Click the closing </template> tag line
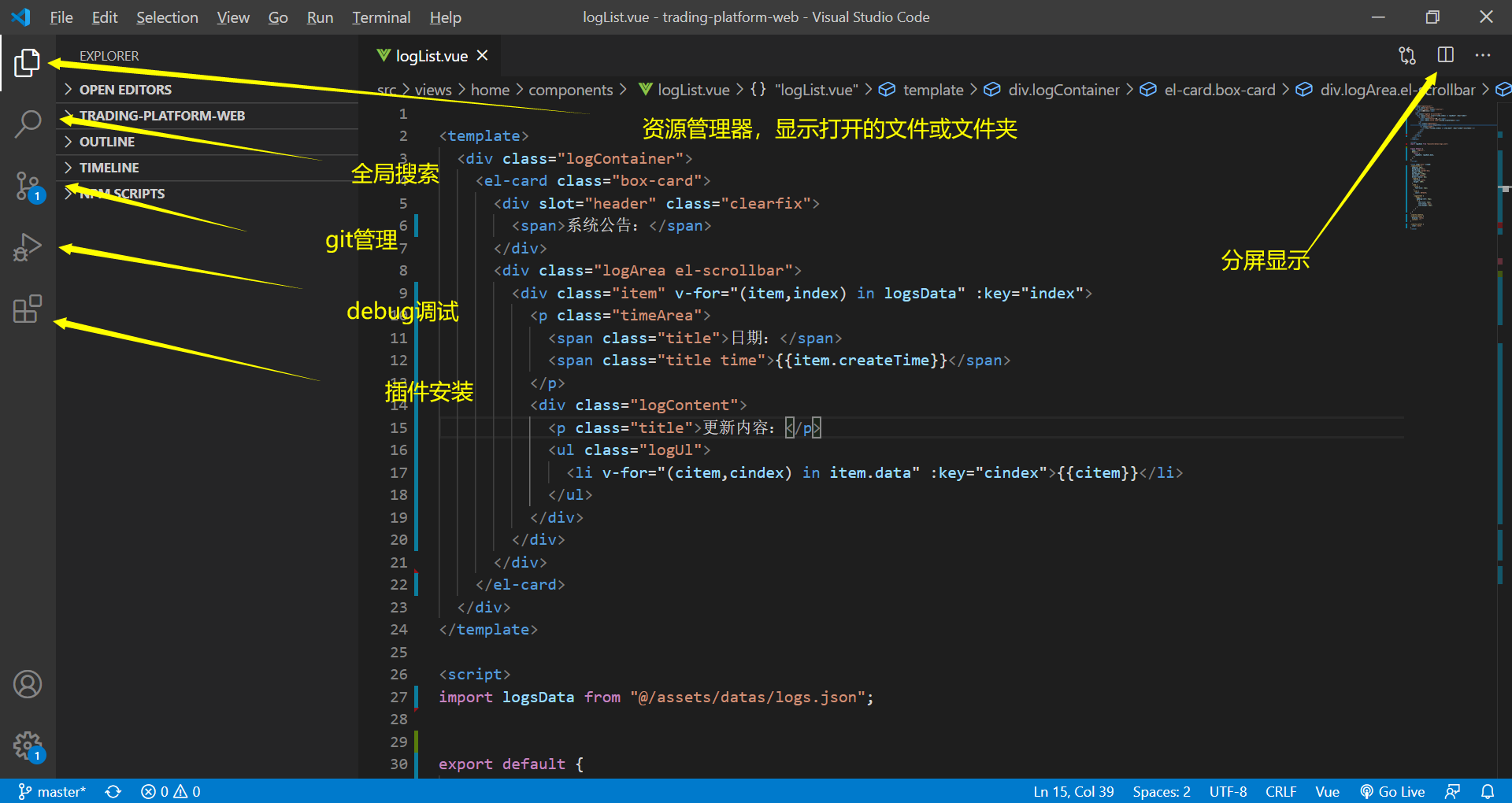This screenshot has width=1512, height=803. (x=488, y=630)
